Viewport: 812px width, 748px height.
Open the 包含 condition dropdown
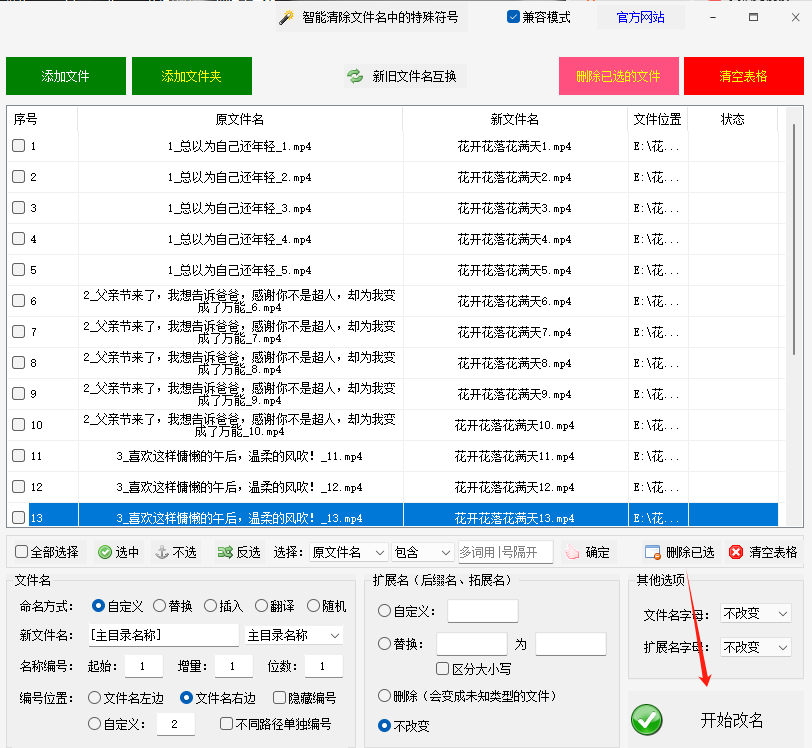click(423, 552)
